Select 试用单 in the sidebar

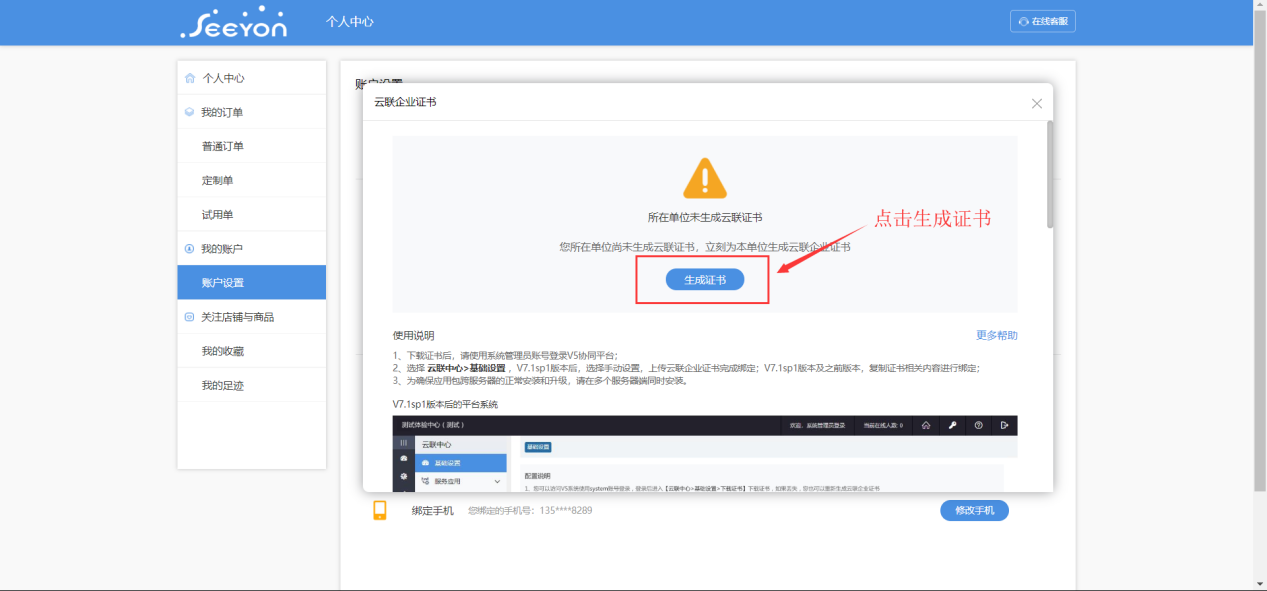pos(252,214)
